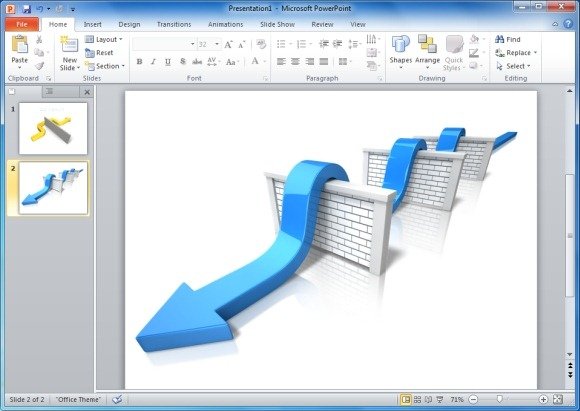Toggle Underline formatting

tap(168, 62)
